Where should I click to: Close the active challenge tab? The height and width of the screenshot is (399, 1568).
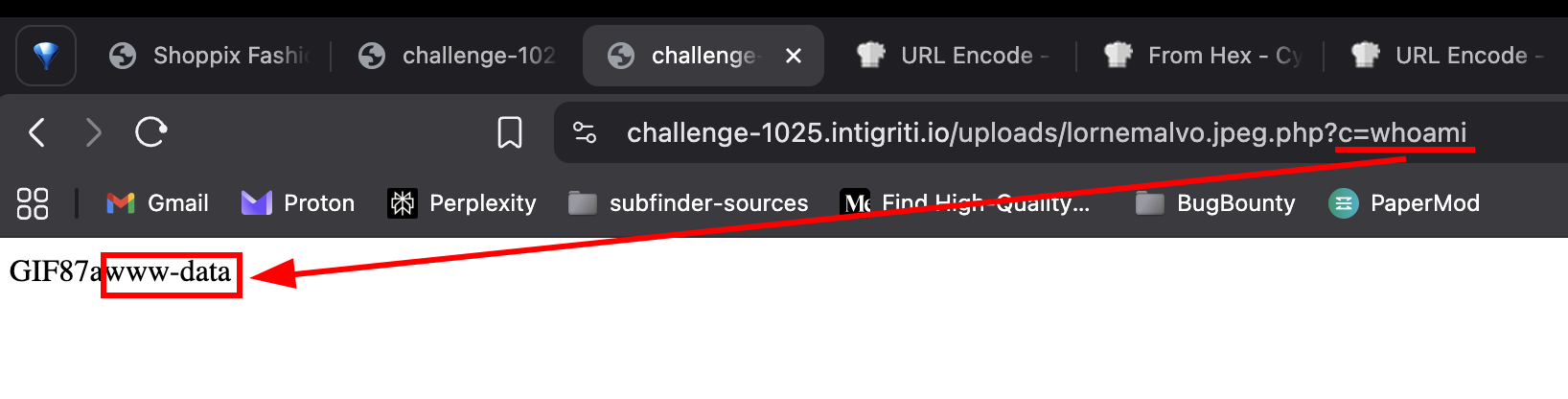794,56
